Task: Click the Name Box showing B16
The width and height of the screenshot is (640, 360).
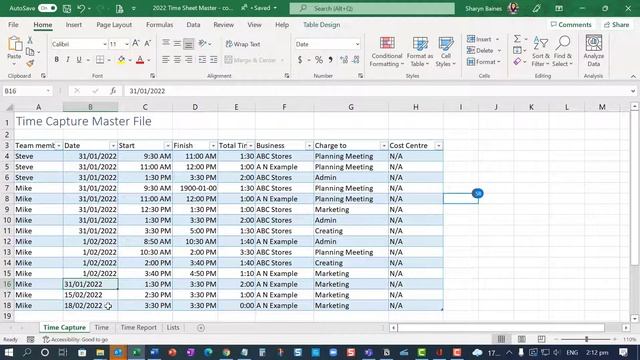Action: [27, 91]
